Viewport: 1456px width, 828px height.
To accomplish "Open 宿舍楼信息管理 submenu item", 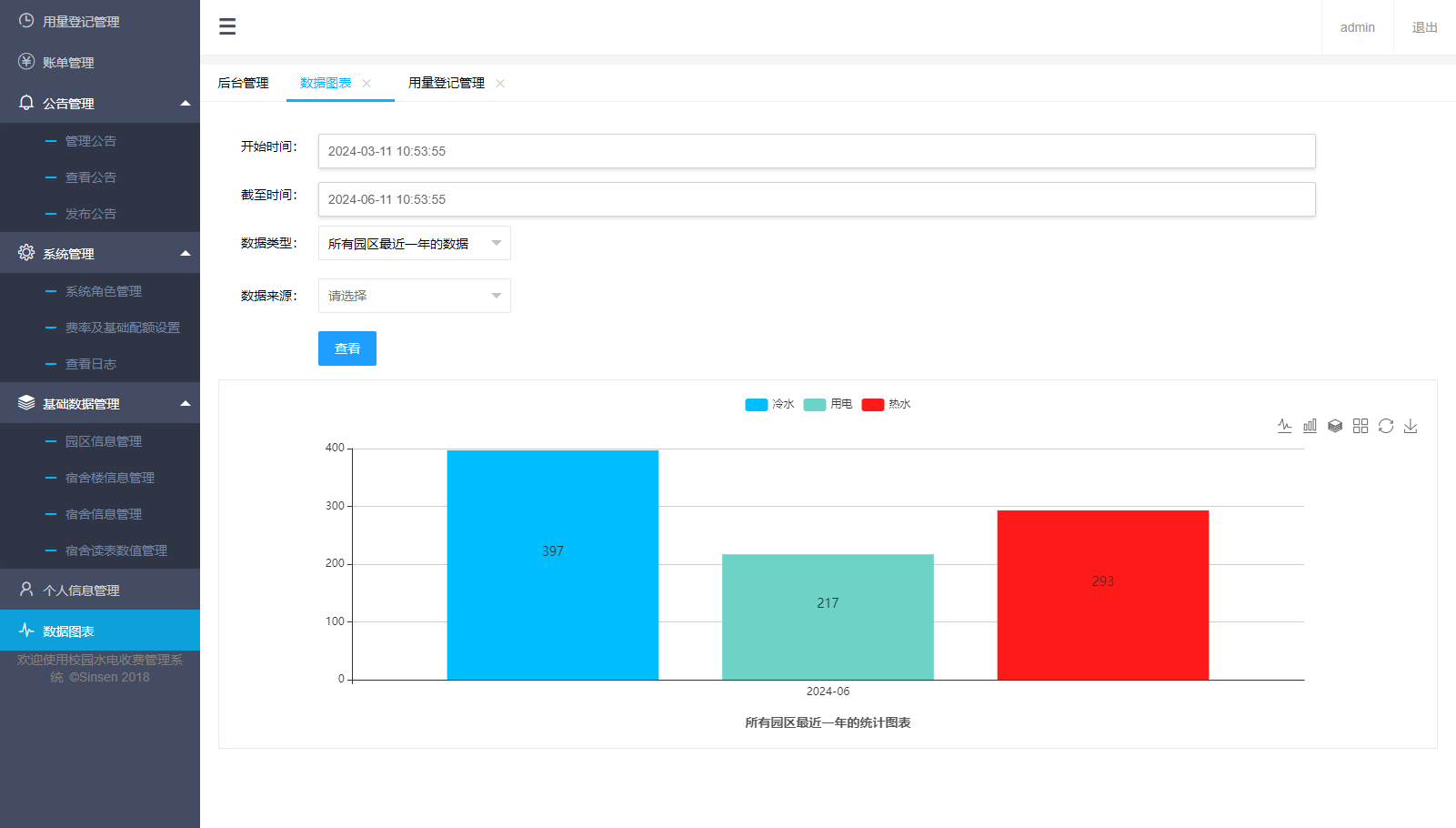I will click(100, 478).
